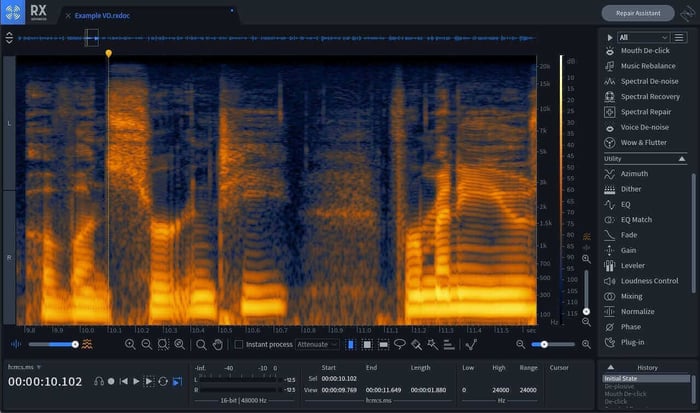Viewport: 700px width, 413px height.
Task: Select the Grab hand tool
Action: click(x=218, y=344)
